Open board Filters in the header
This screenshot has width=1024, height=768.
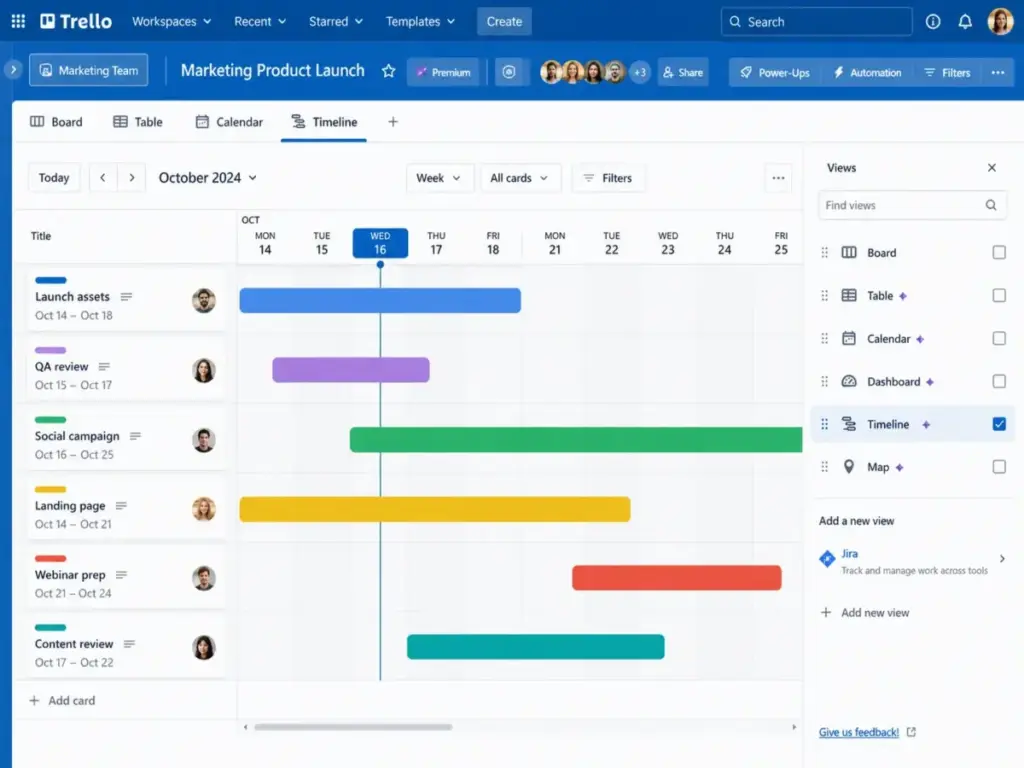coord(947,72)
